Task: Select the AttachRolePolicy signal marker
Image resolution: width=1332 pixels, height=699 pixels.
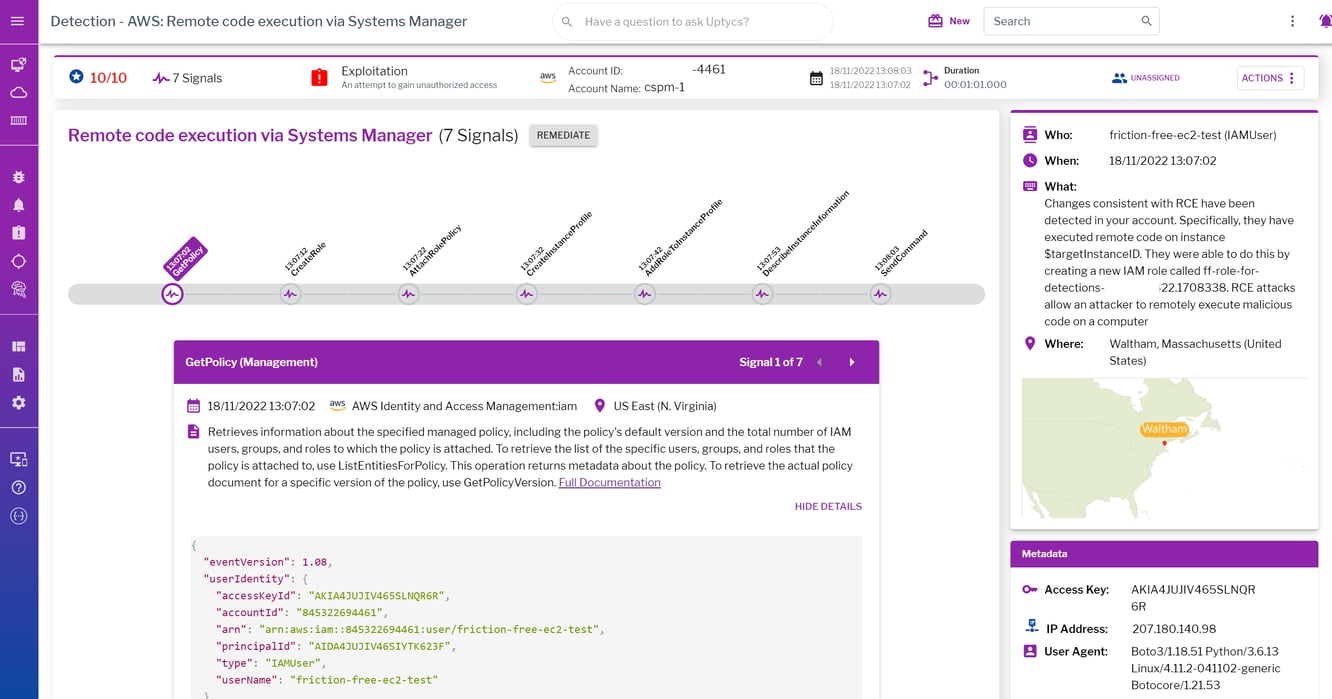Action: click(408, 294)
